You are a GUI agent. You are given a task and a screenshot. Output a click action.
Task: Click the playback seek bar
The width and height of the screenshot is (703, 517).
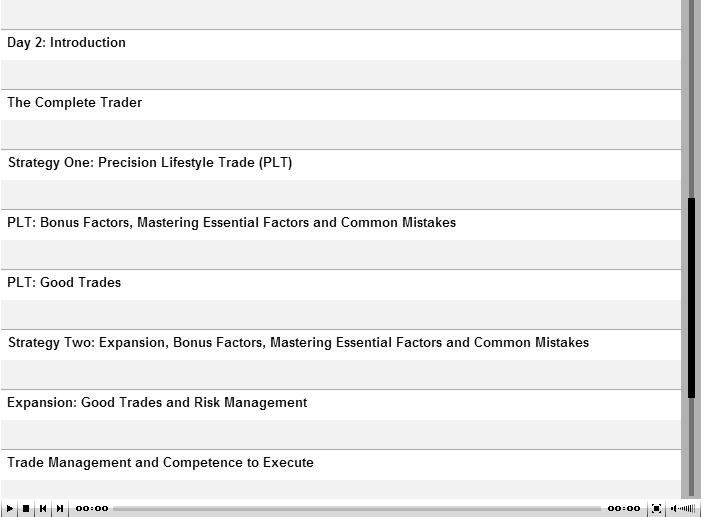coord(357,508)
